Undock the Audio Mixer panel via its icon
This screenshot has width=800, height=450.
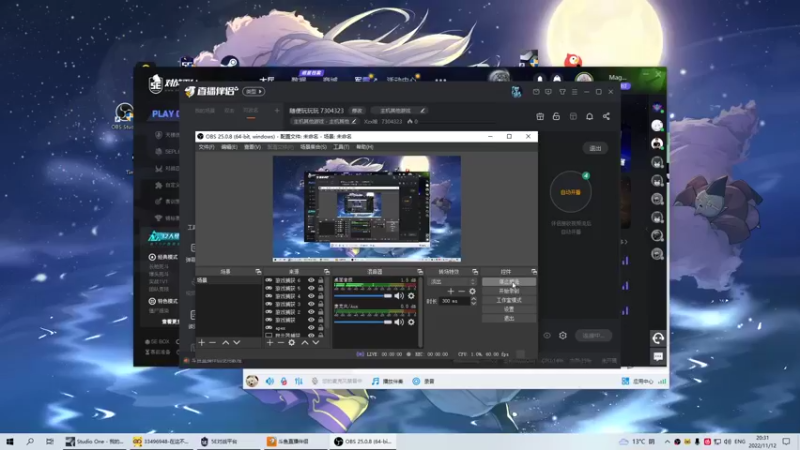pyautogui.click(x=420, y=272)
